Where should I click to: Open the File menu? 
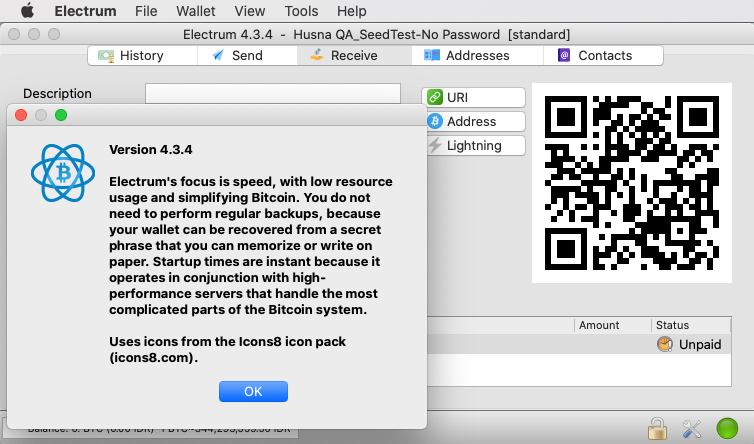146,11
